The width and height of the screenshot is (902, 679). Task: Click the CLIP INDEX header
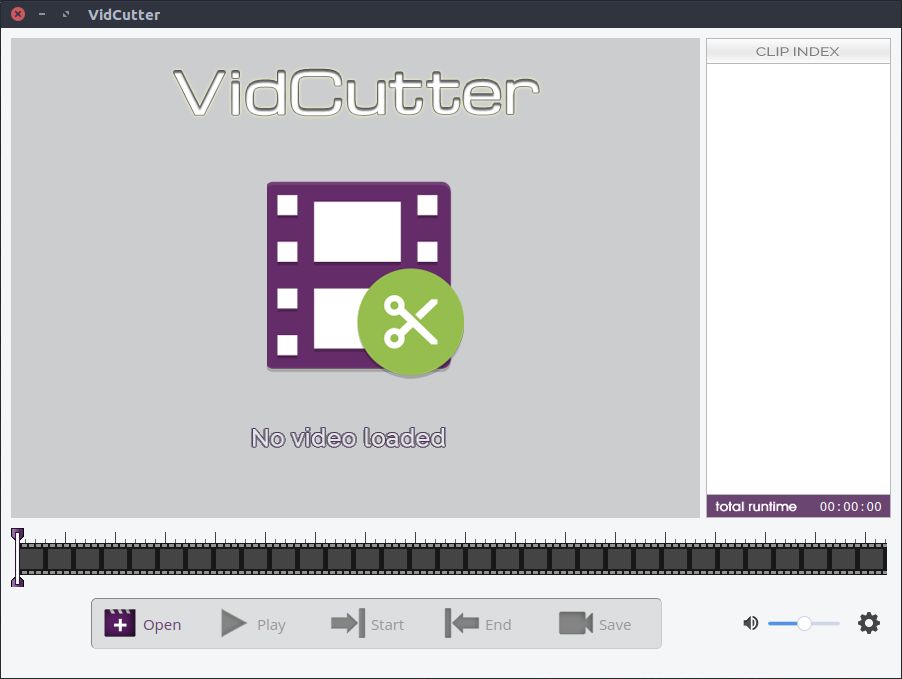[x=798, y=51]
